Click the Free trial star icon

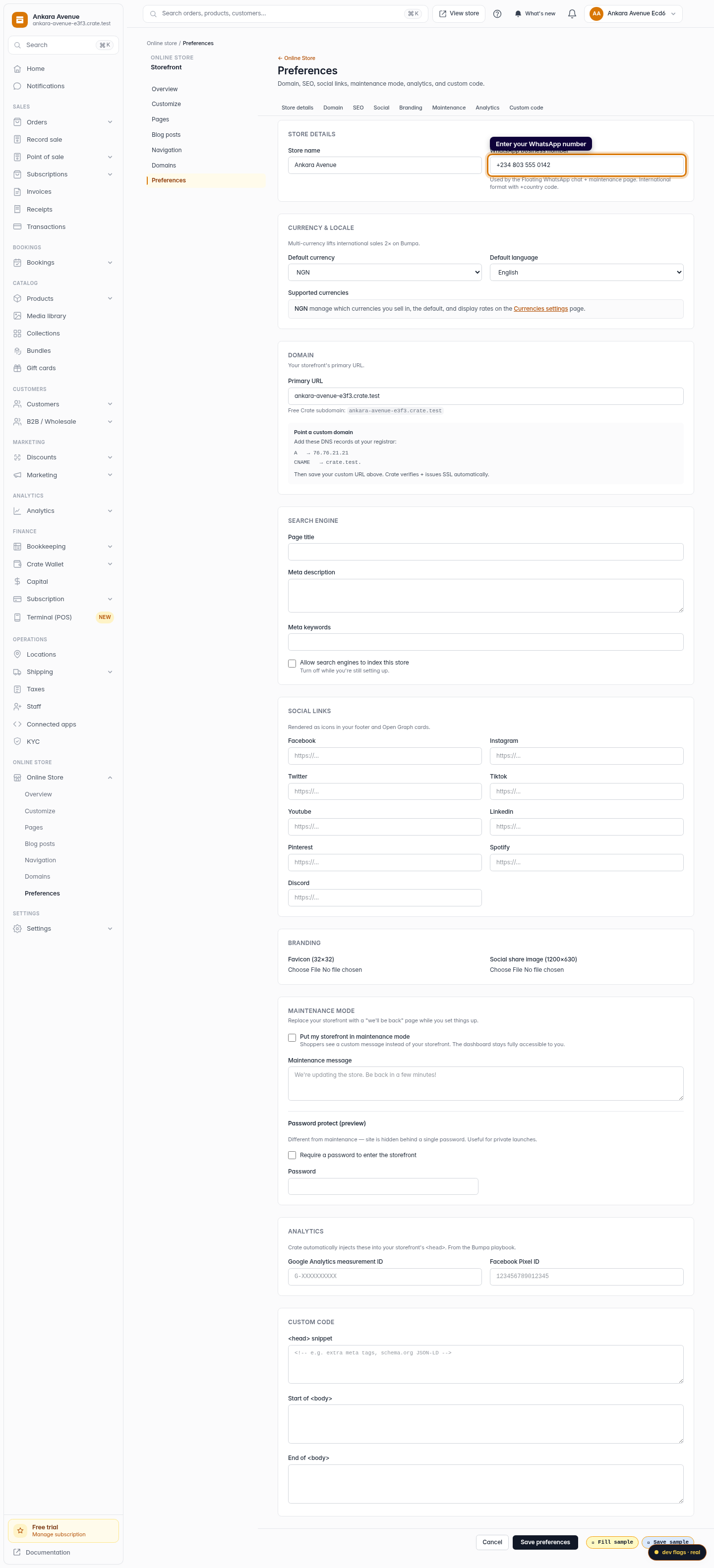pyautogui.click(x=21, y=1530)
